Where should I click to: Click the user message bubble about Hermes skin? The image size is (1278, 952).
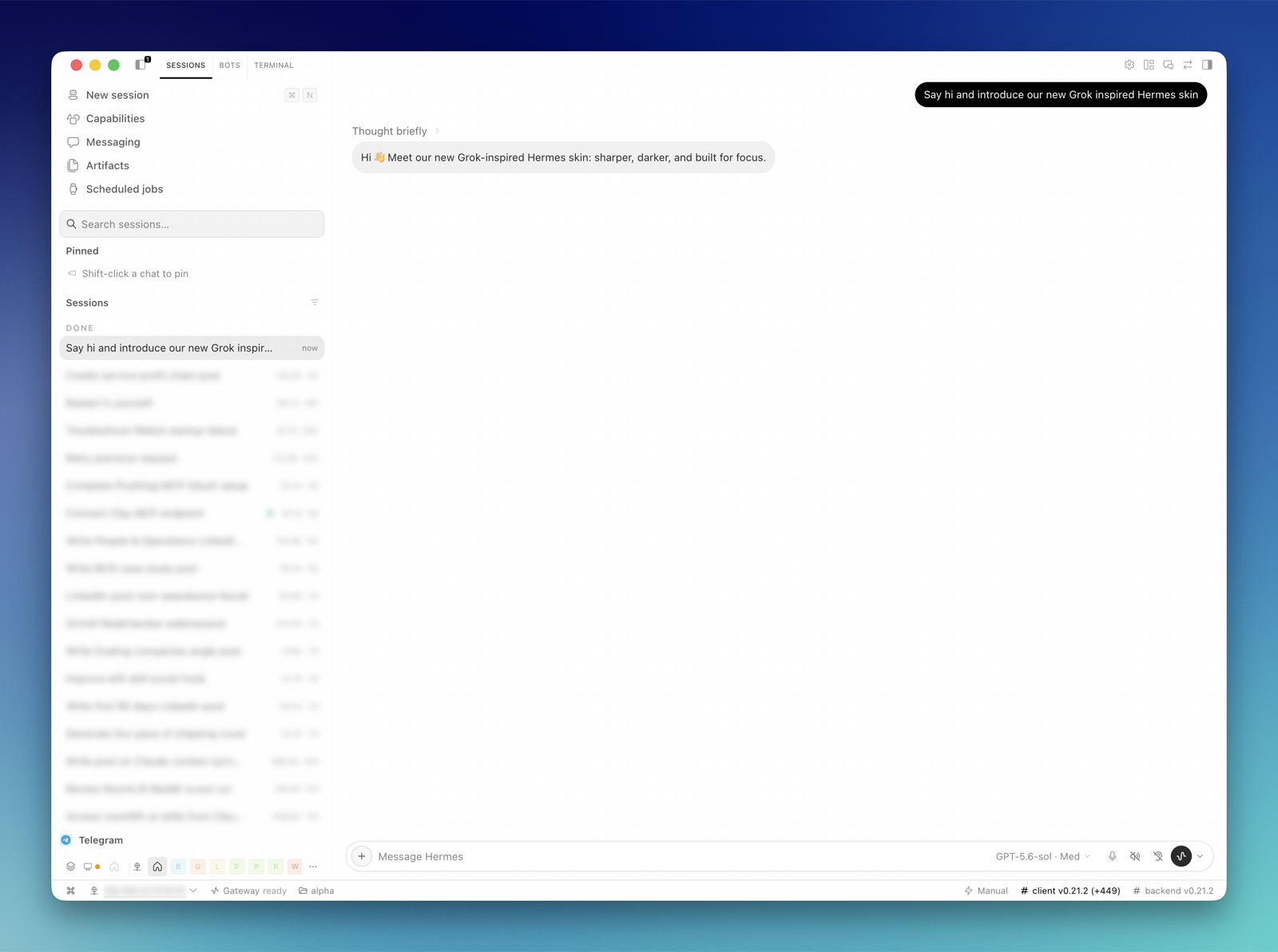coord(1061,94)
